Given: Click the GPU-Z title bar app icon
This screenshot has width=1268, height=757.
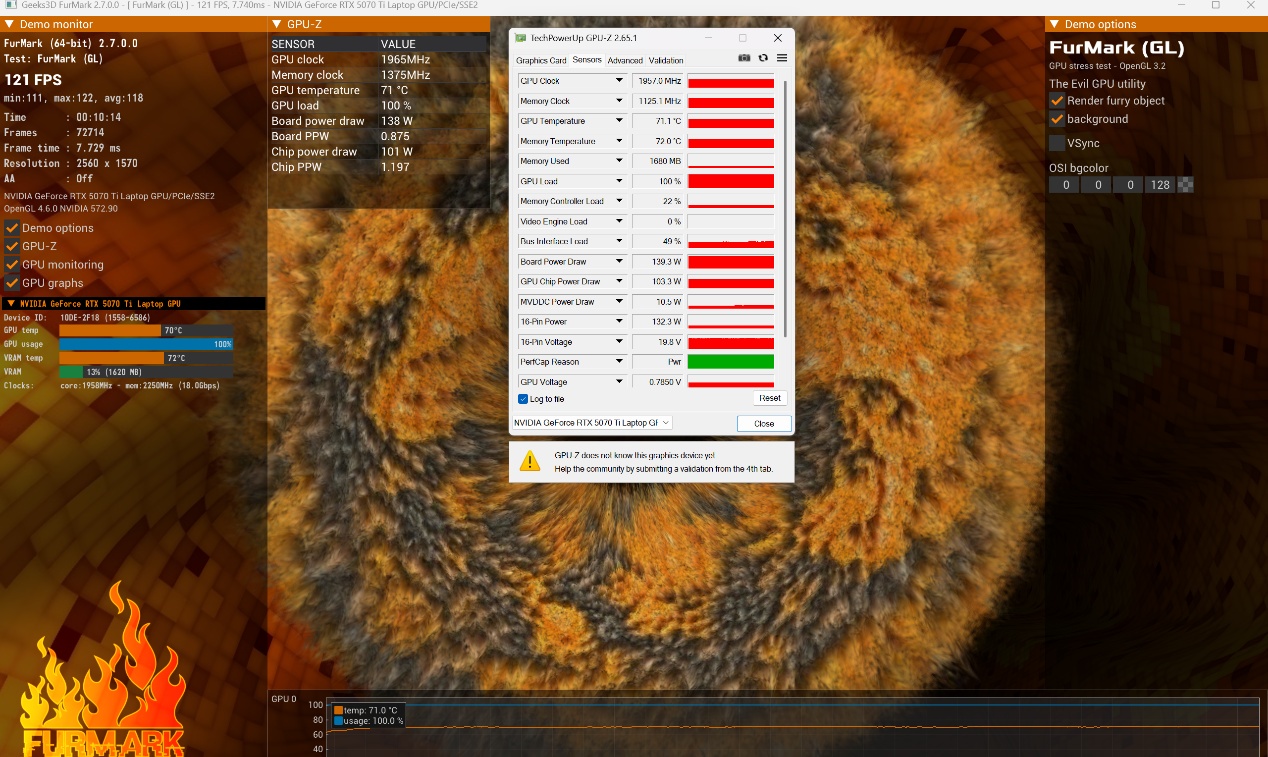Looking at the screenshot, I should [x=520, y=38].
